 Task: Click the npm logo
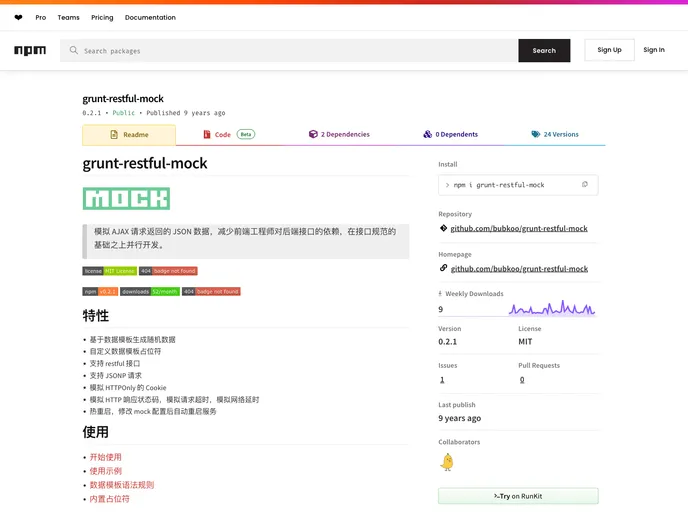[x=30, y=50]
